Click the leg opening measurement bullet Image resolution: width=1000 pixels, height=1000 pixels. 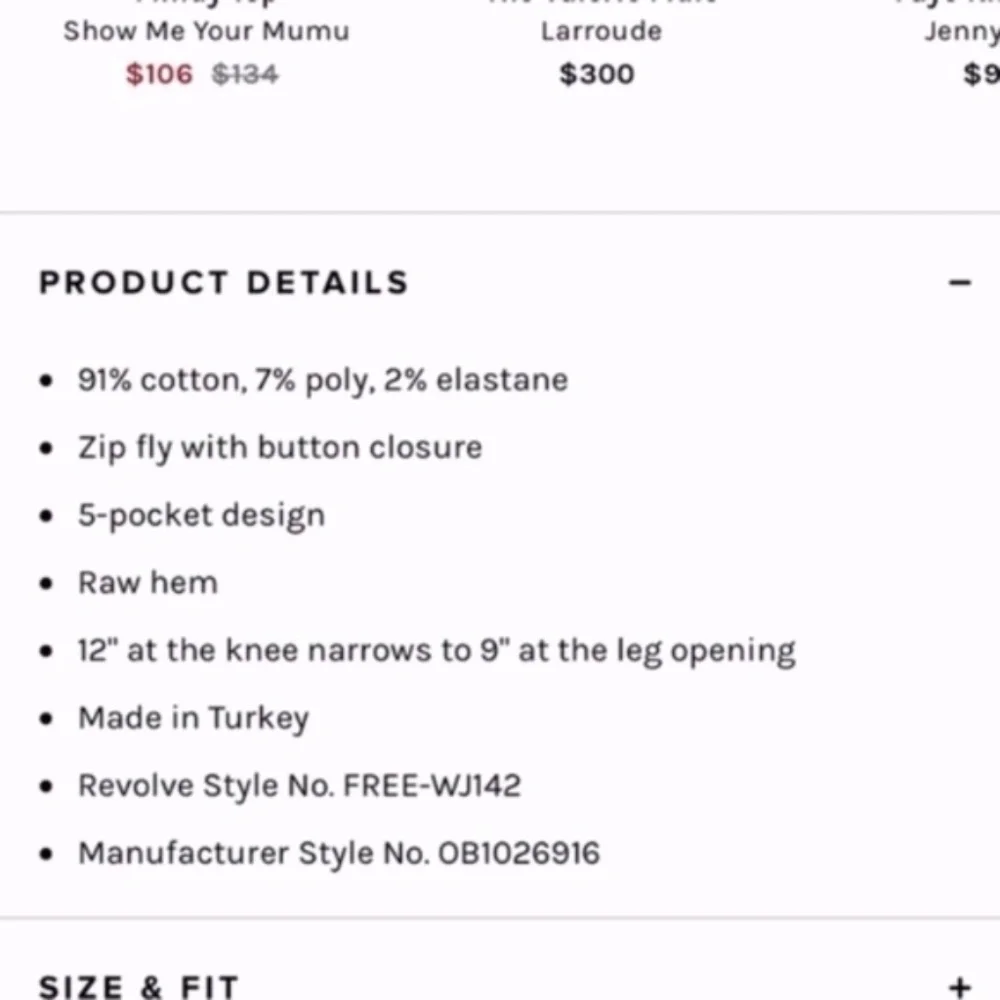pyautogui.click(x=436, y=650)
